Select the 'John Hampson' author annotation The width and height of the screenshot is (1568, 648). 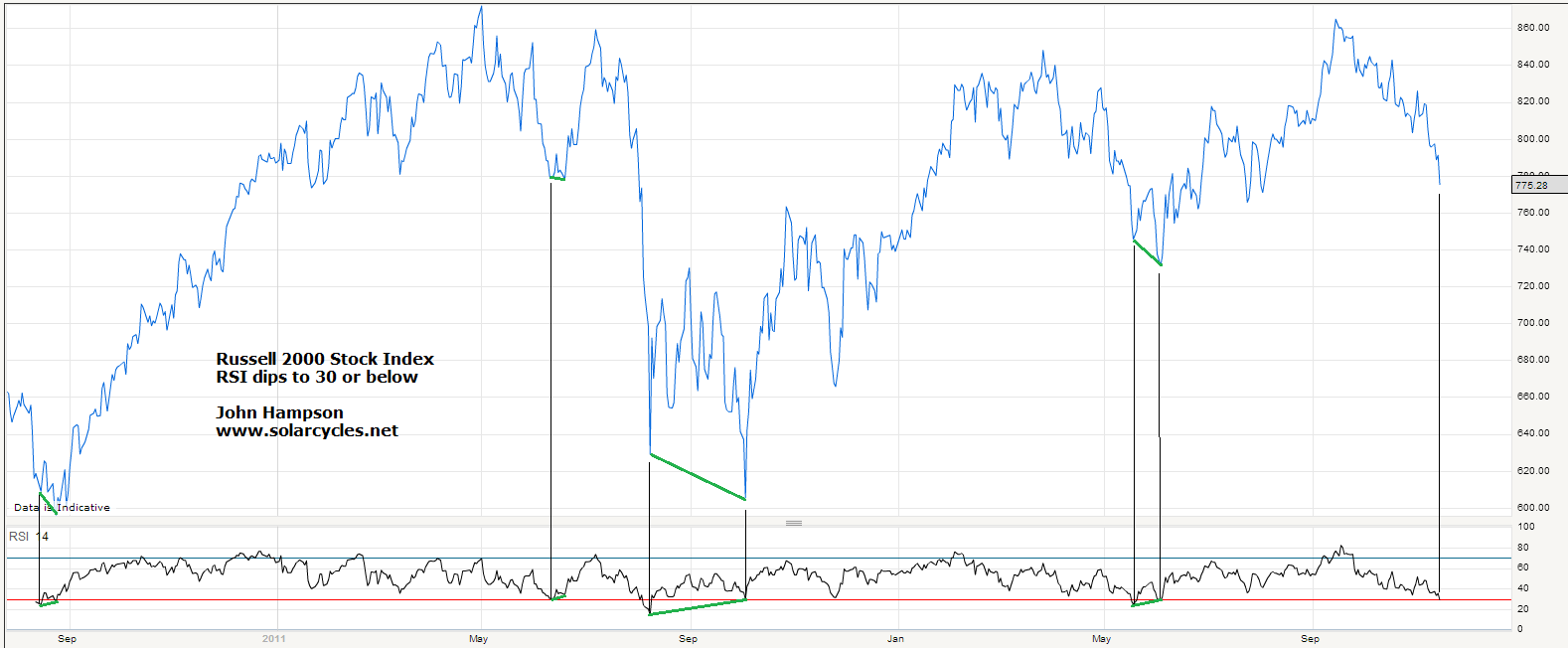(279, 412)
